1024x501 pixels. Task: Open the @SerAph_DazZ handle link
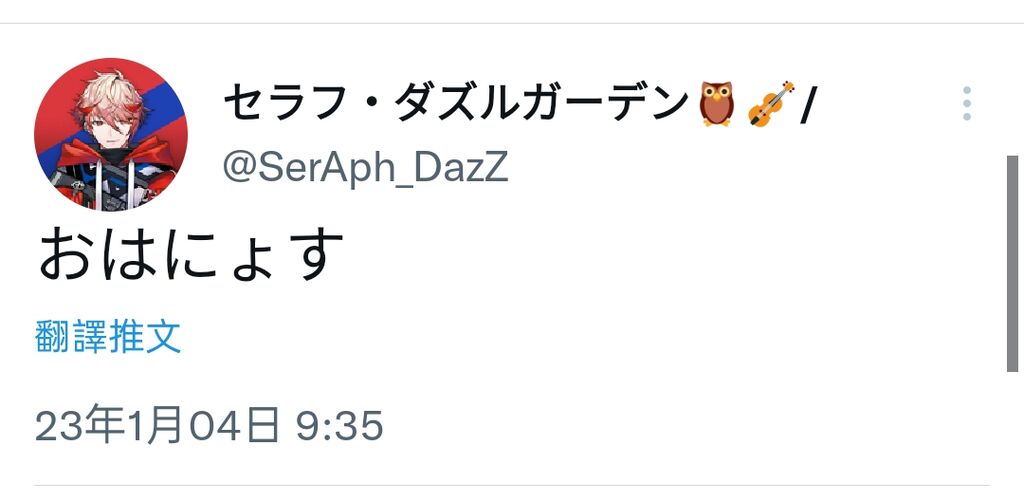click(x=365, y=168)
